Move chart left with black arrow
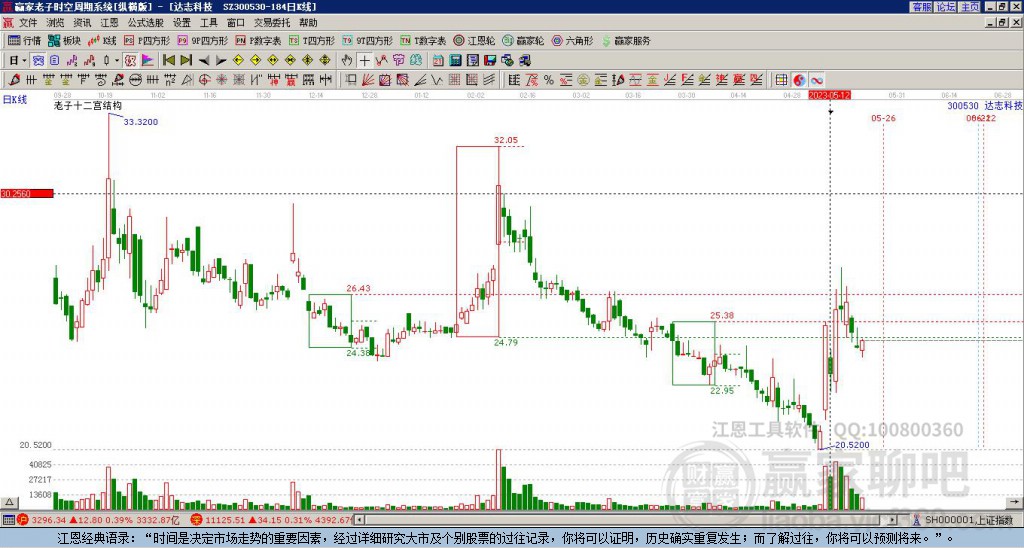 (x=204, y=61)
